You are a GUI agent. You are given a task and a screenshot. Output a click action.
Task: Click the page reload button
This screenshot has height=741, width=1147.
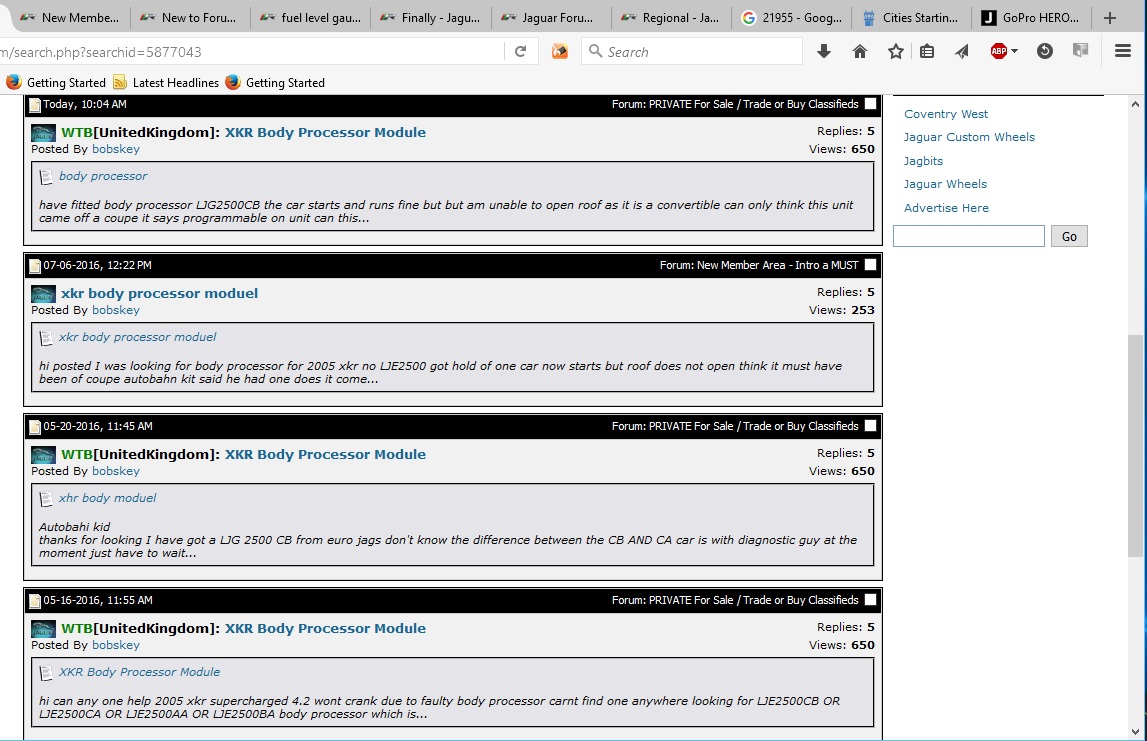click(x=520, y=52)
